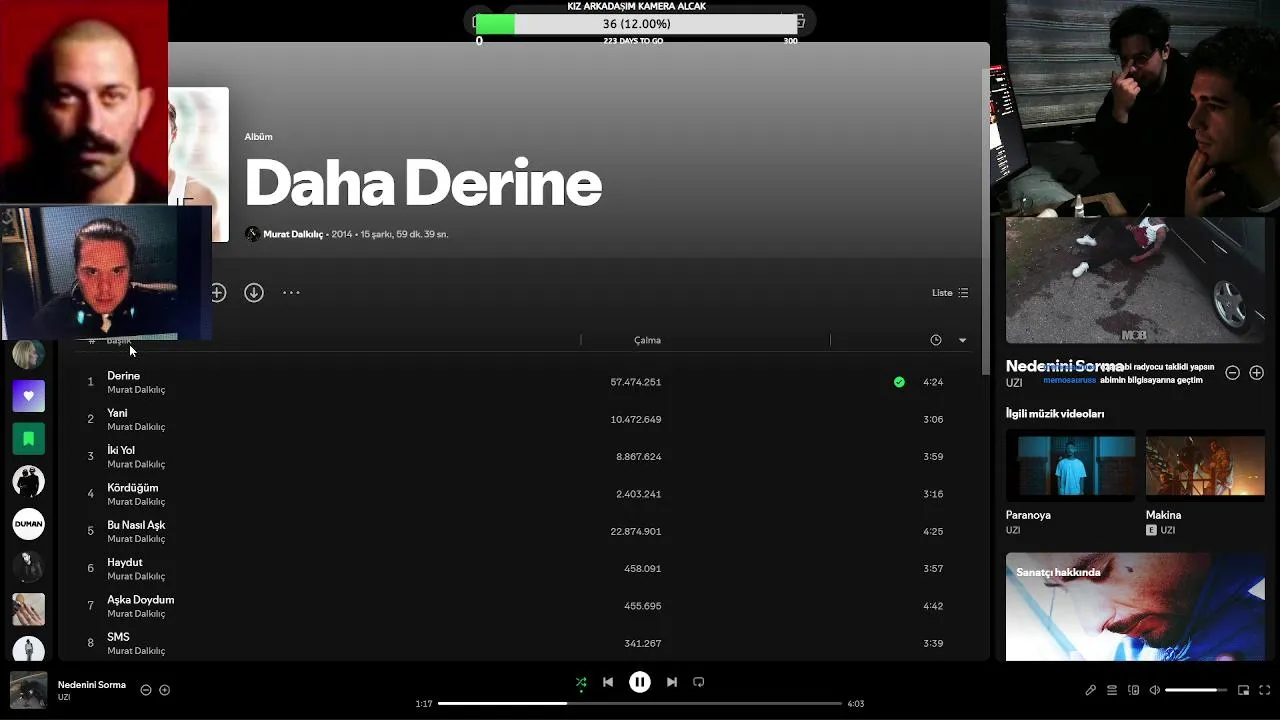Click plus icon in now playing panel
This screenshot has width=1280, height=720.
(x=1257, y=373)
